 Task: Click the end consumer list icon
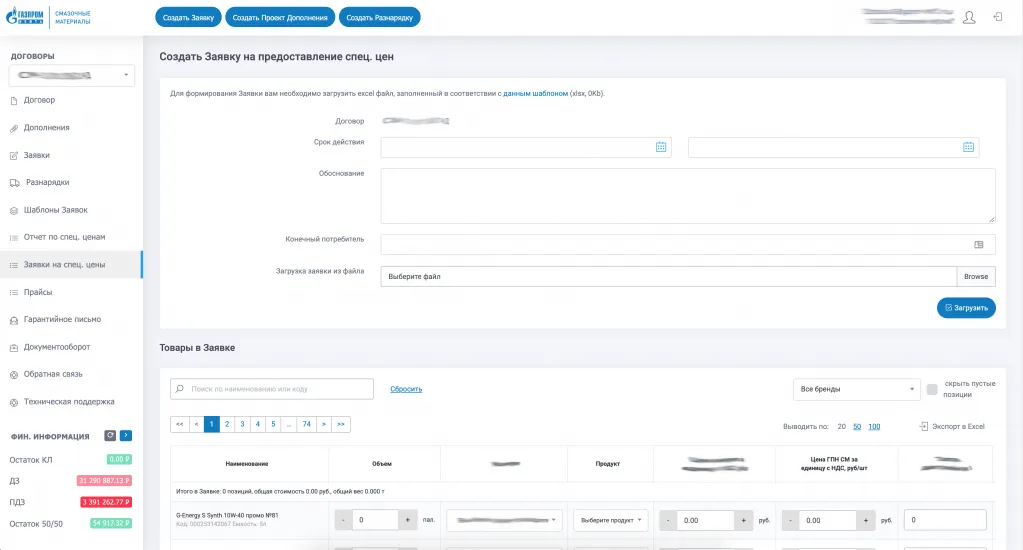978,244
